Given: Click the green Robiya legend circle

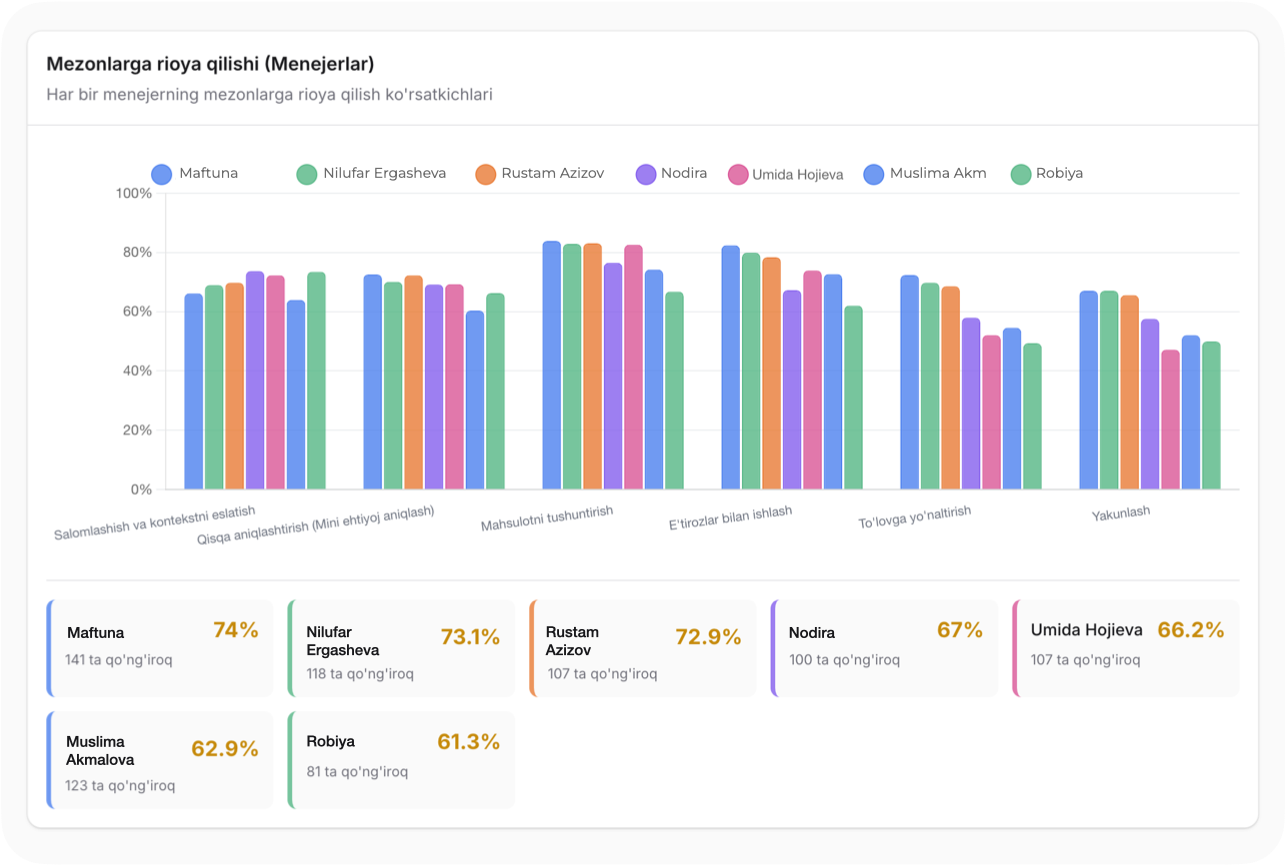Looking at the screenshot, I should click(x=1021, y=174).
